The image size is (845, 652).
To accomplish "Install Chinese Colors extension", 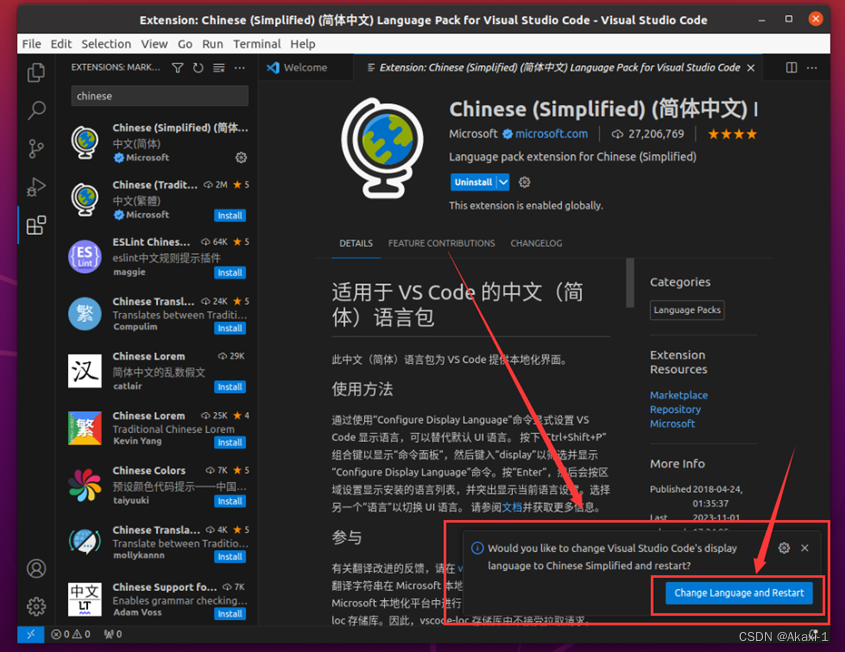I will pos(230,501).
